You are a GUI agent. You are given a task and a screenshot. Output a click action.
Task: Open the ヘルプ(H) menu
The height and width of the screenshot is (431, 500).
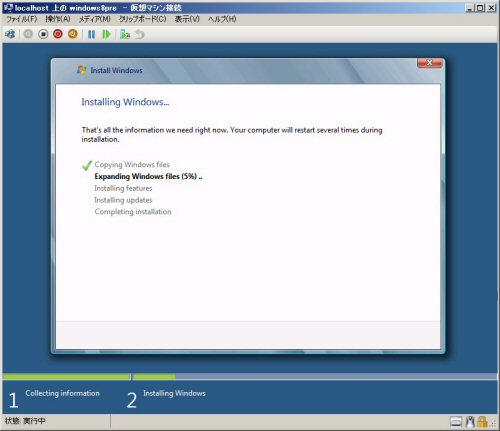(222, 19)
